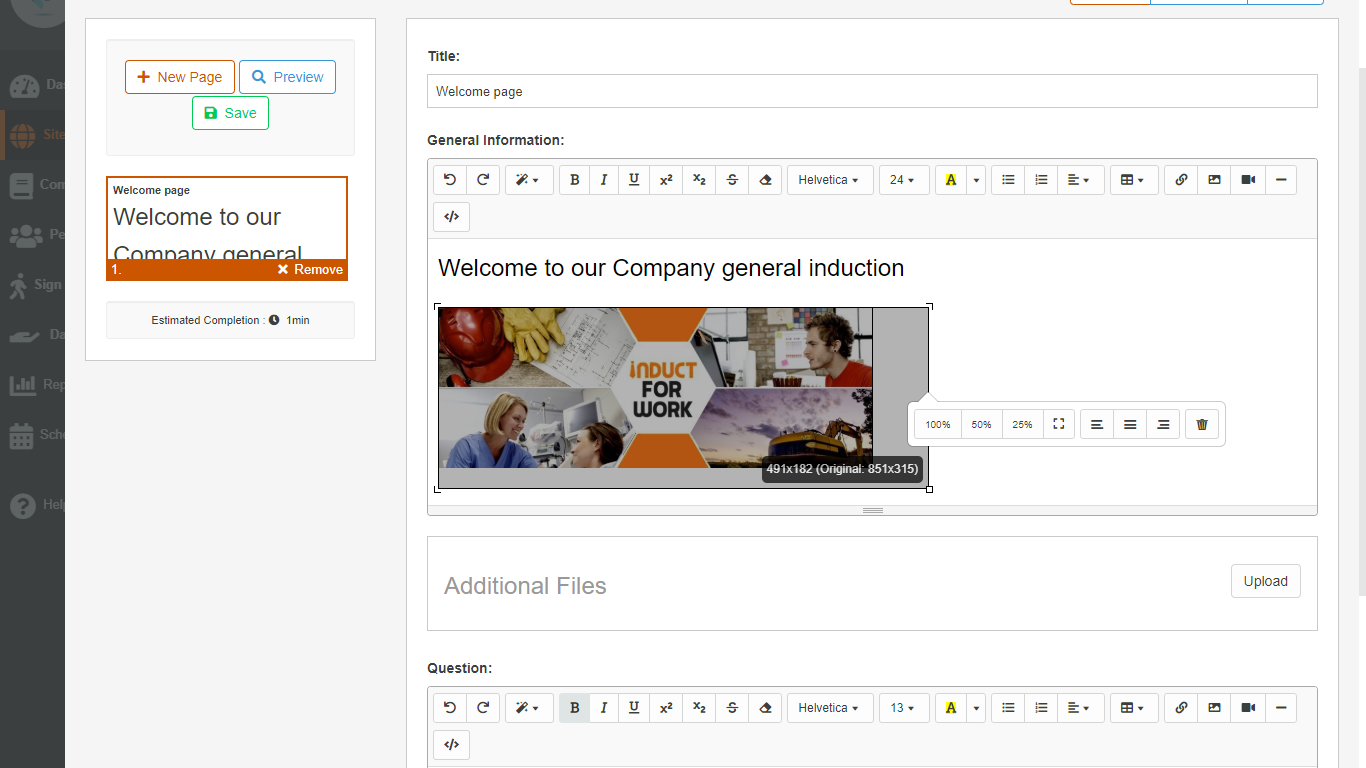Insert link in Question toolbar
The image size is (1366, 768).
(x=1181, y=708)
